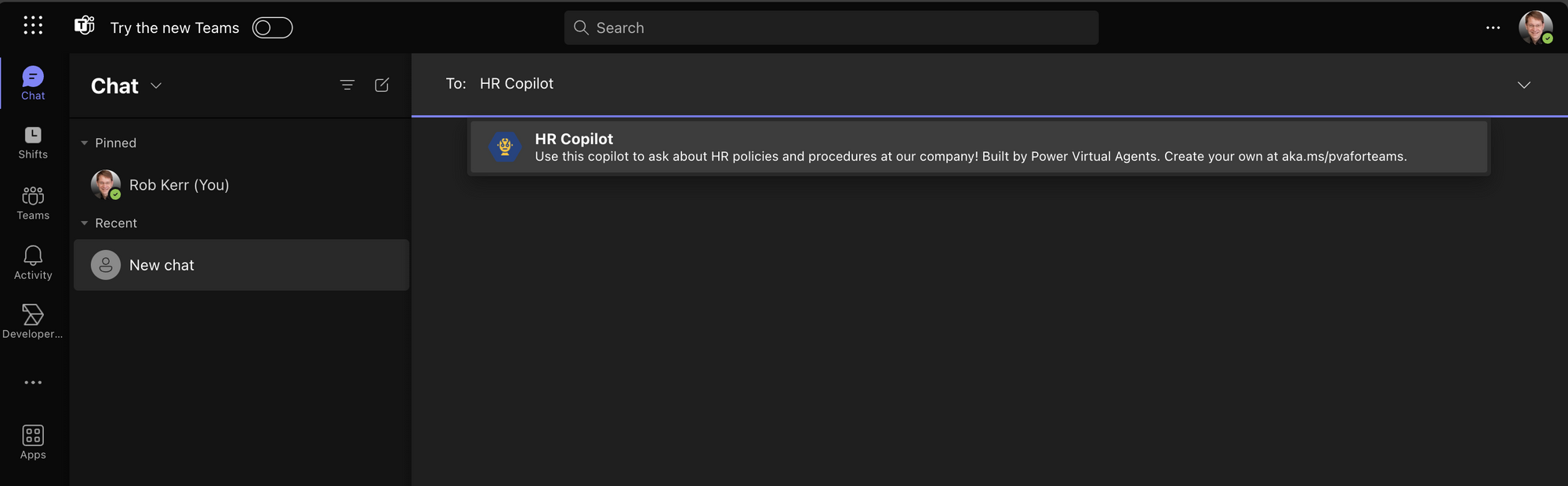
Task: Open the Activity bell notifications
Action: [x=33, y=263]
